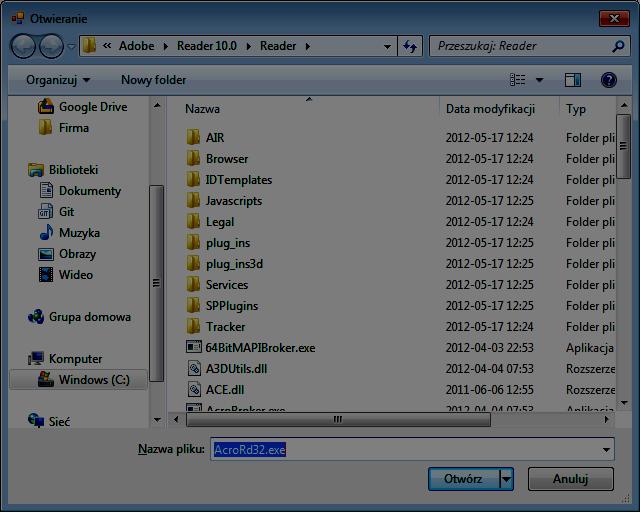Refresh the Reader folder listing
This screenshot has width=640, height=512.
(410, 46)
